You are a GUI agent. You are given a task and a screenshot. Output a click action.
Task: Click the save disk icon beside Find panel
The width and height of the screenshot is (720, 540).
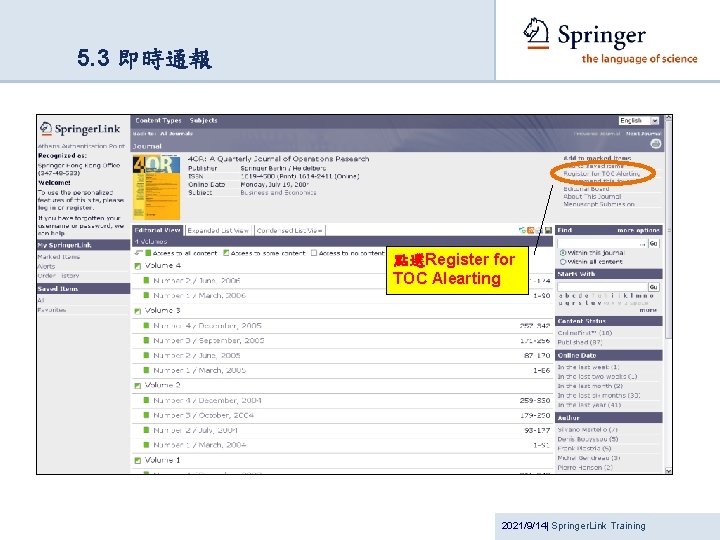click(548, 230)
